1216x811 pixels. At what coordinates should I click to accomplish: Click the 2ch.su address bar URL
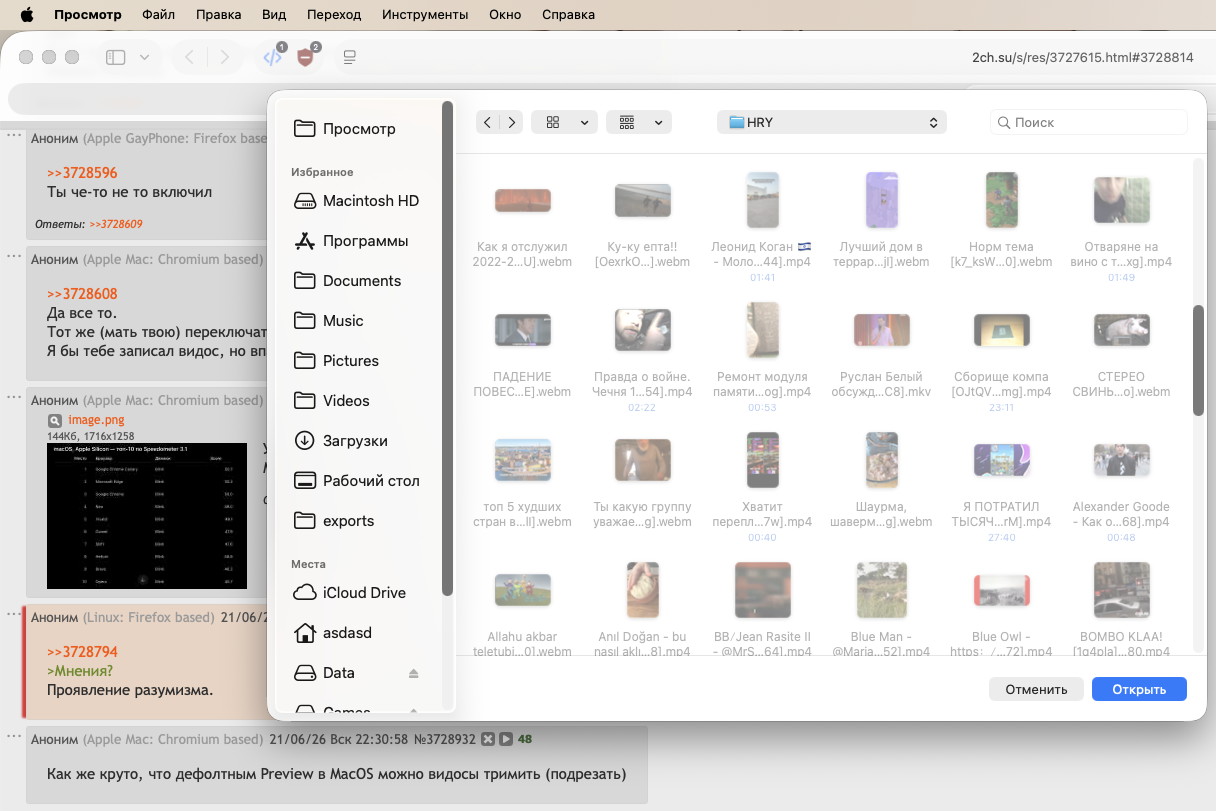[1082, 58]
